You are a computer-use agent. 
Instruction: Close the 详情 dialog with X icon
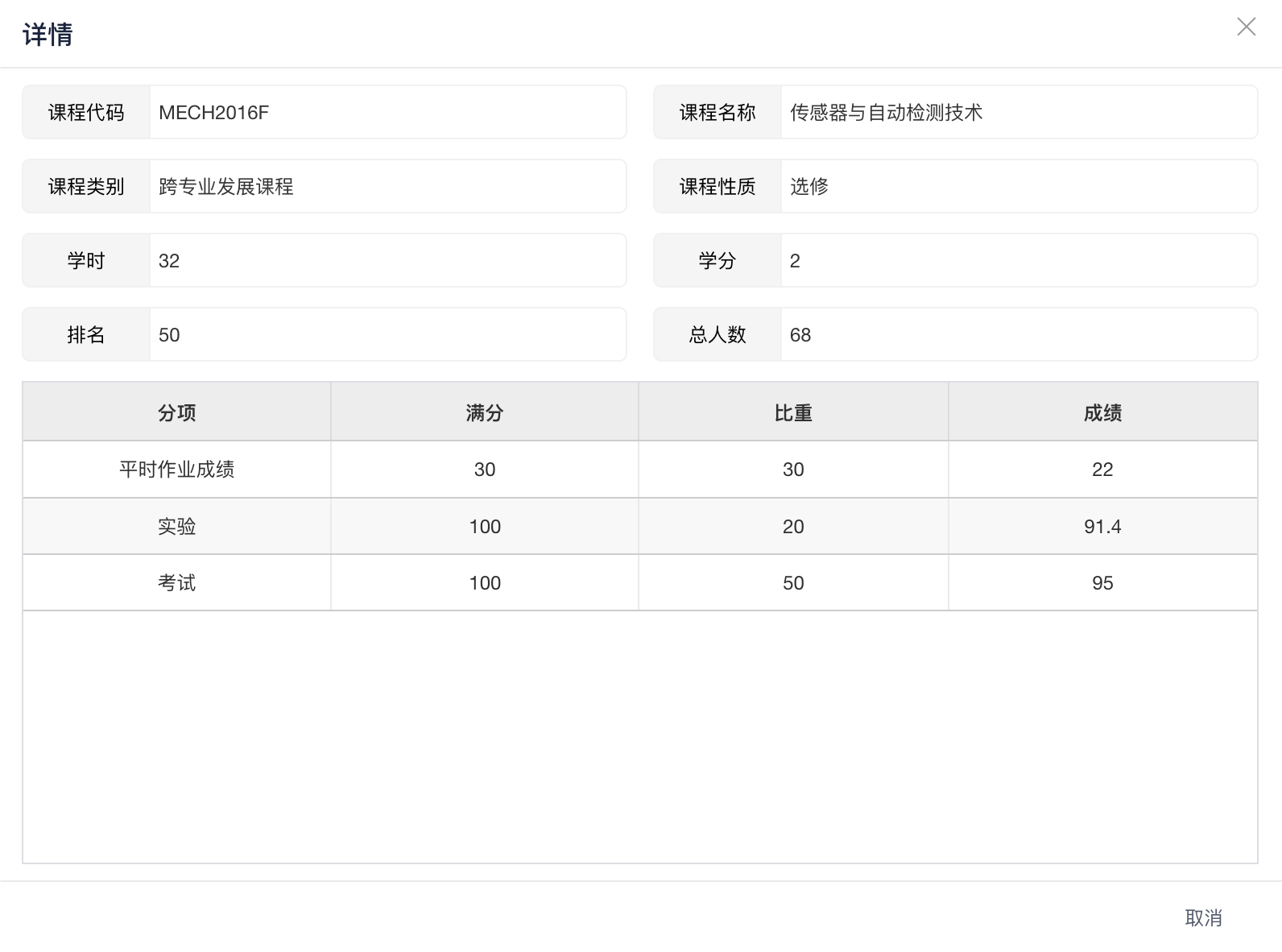point(1246,27)
